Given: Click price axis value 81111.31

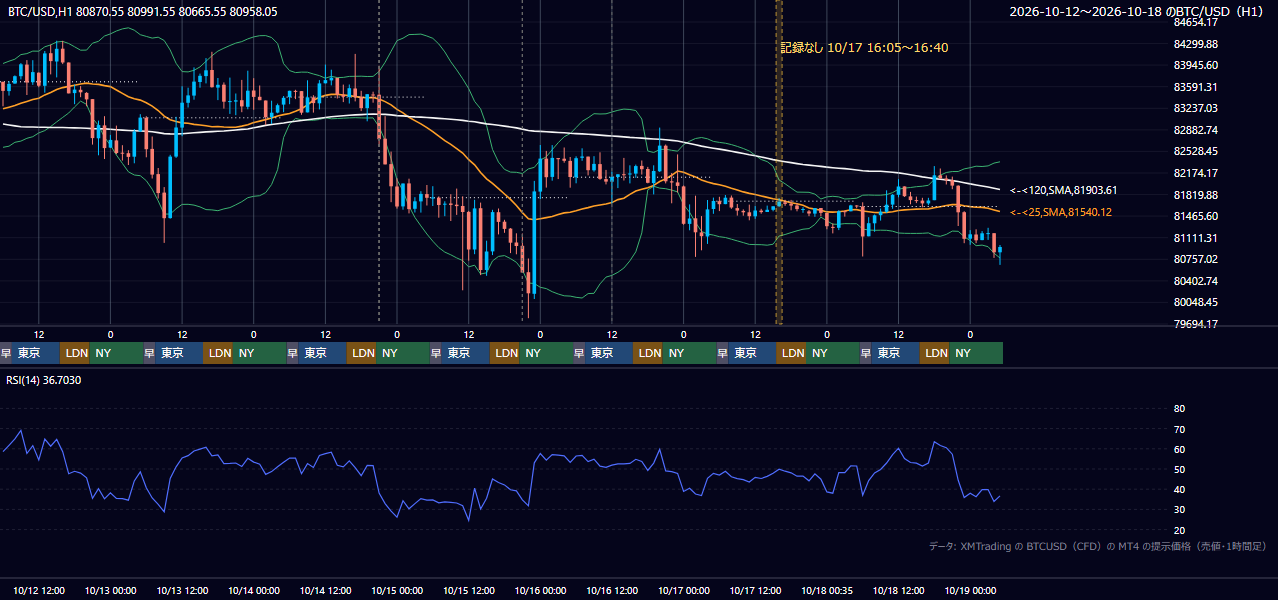Looking at the screenshot, I should pyautogui.click(x=1195, y=238).
